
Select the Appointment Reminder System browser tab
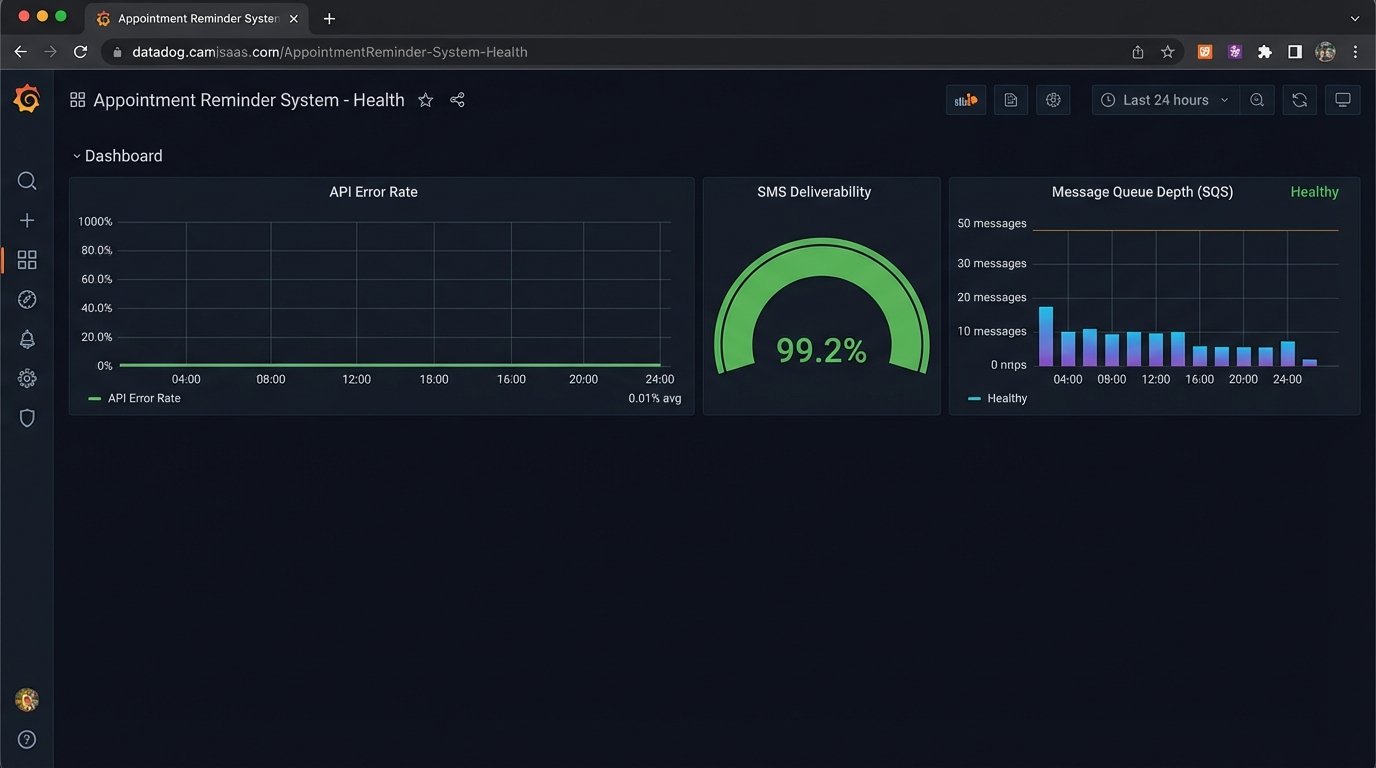197,19
